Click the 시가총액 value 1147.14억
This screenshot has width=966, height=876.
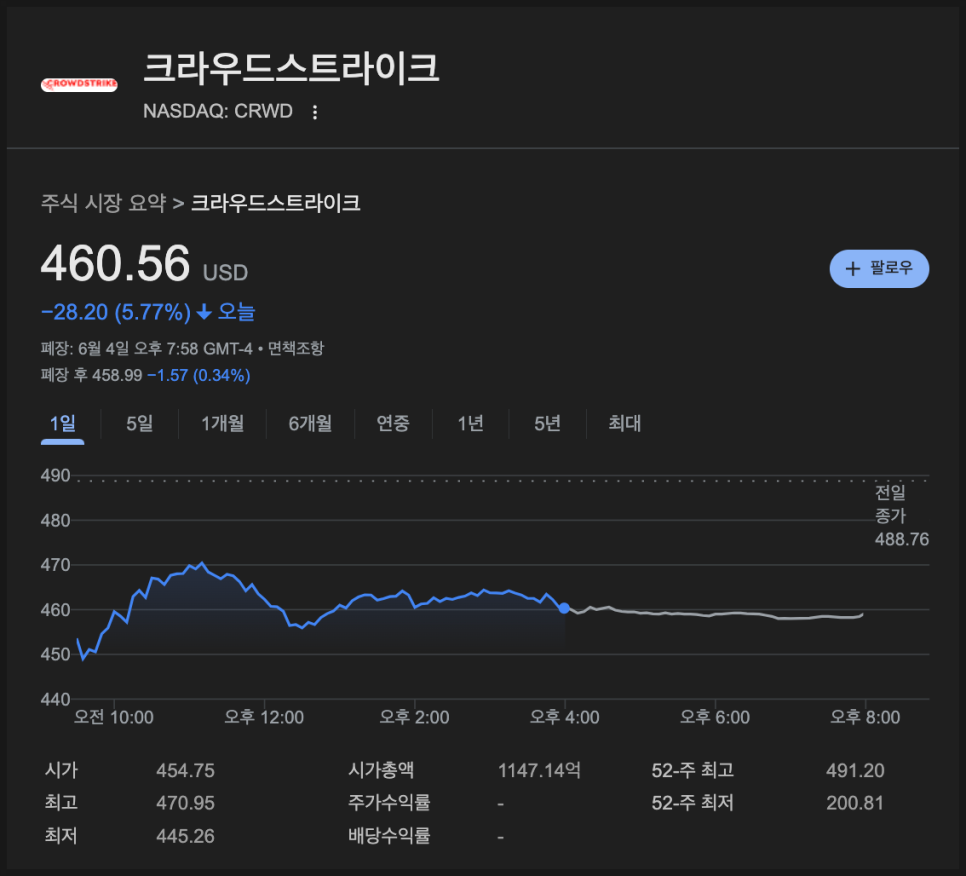539,771
